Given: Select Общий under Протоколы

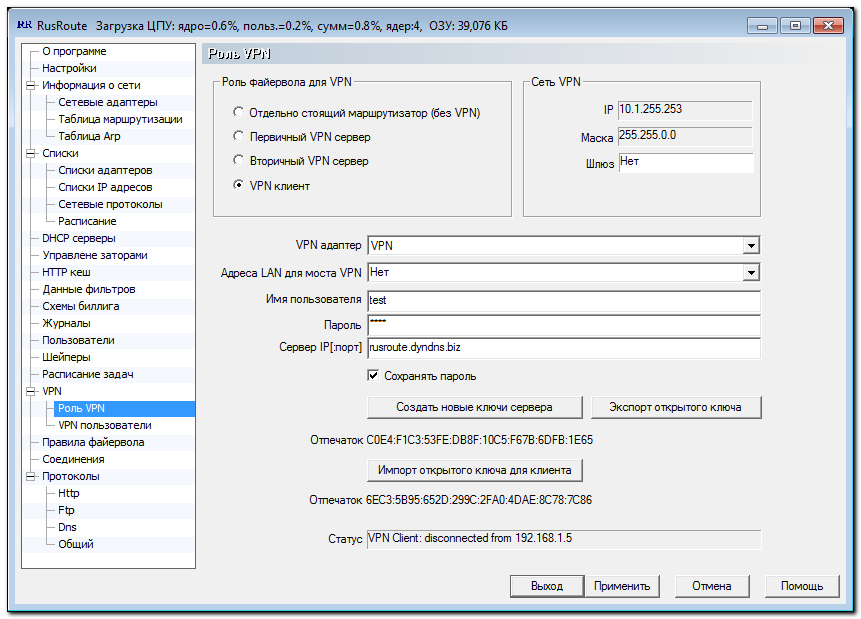Looking at the screenshot, I should pyautogui.click(x=76, y=545).
